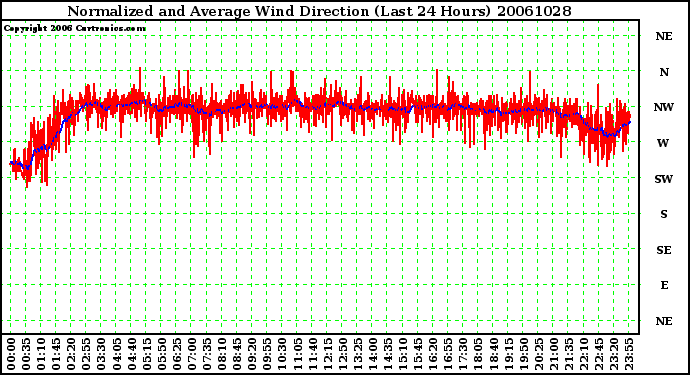
Task: Click the "01:45" time axis label
Action: [56, 354]
